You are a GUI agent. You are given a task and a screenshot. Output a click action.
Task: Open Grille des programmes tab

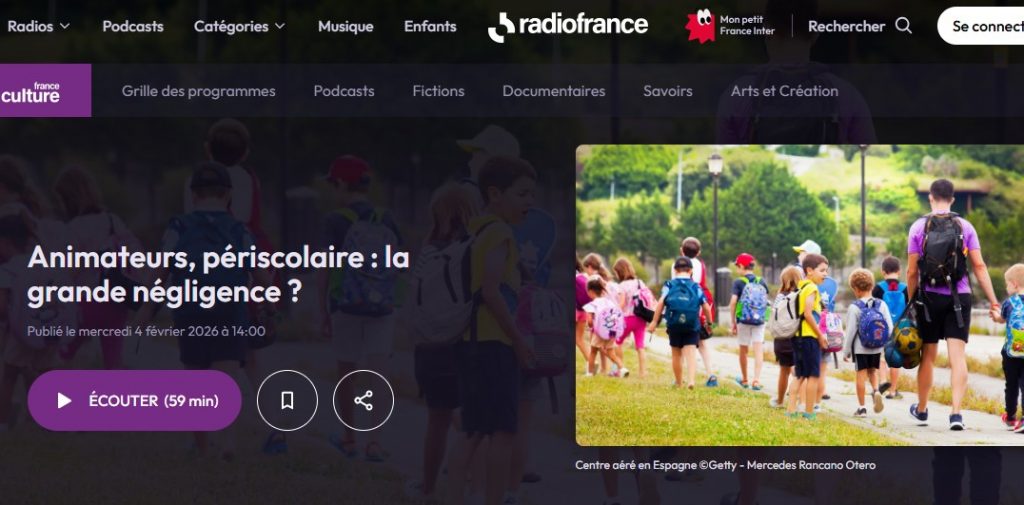(199, 91)
